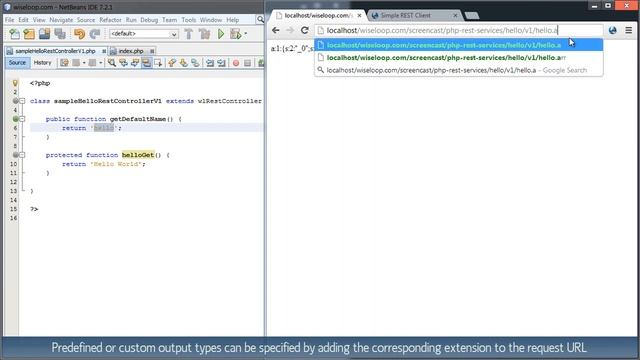The image size is (640, 360).
Task: Open the Window menu
Action: (x=211, y=20)
